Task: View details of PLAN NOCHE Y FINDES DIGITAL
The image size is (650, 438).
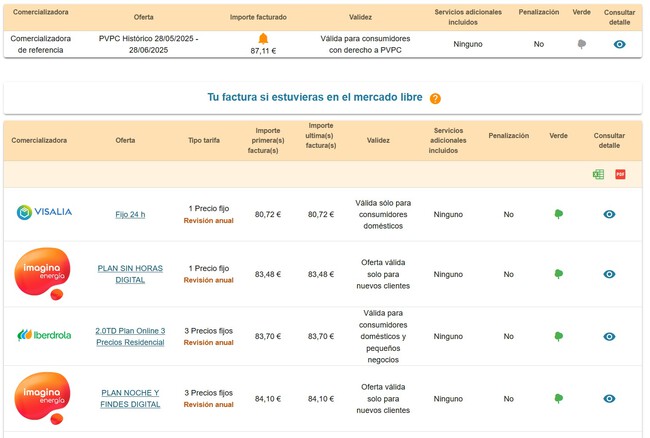Action: [609, 399]
